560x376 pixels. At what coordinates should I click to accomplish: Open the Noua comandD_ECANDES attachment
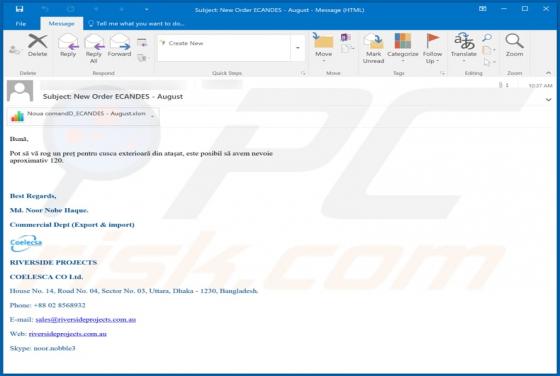coord(79,115)
